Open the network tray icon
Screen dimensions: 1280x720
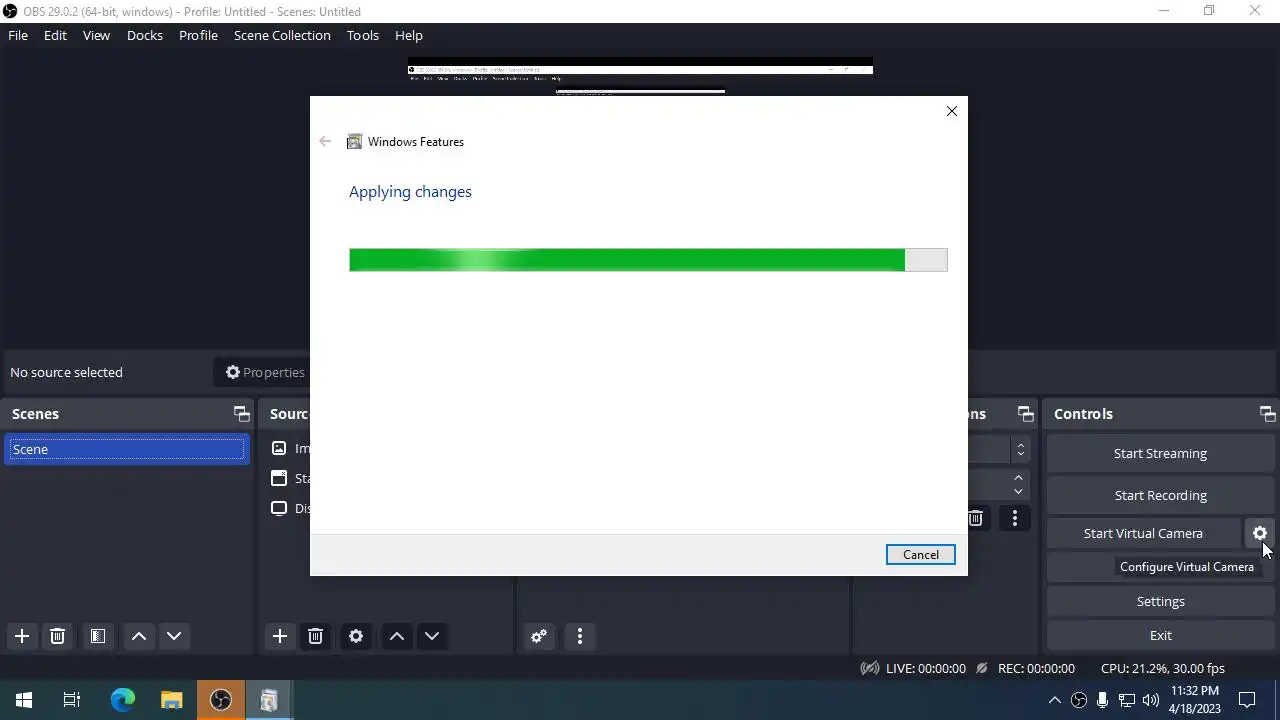(x=1127, y=700)
